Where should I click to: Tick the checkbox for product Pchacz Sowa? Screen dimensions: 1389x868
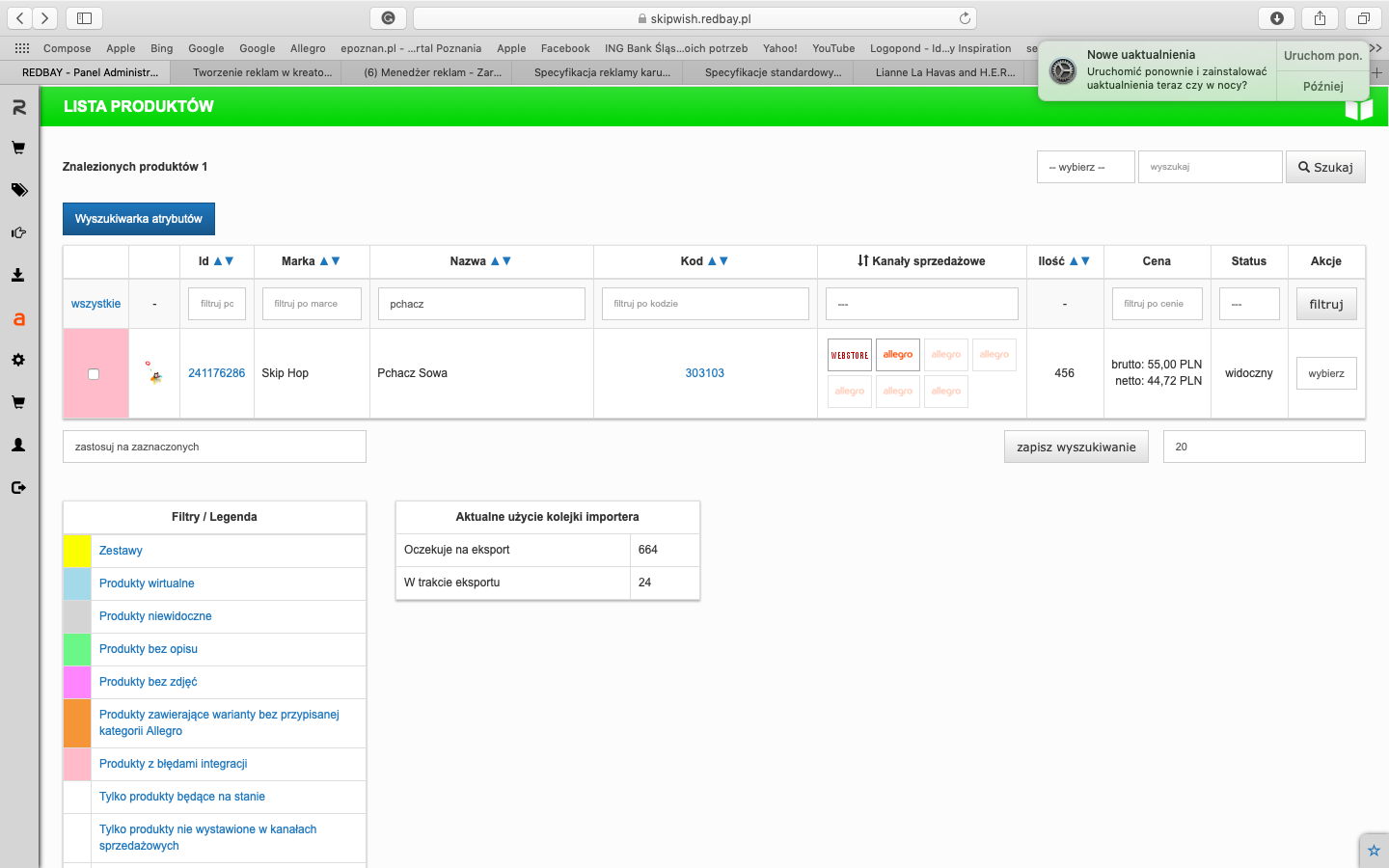tap(94, 374)
